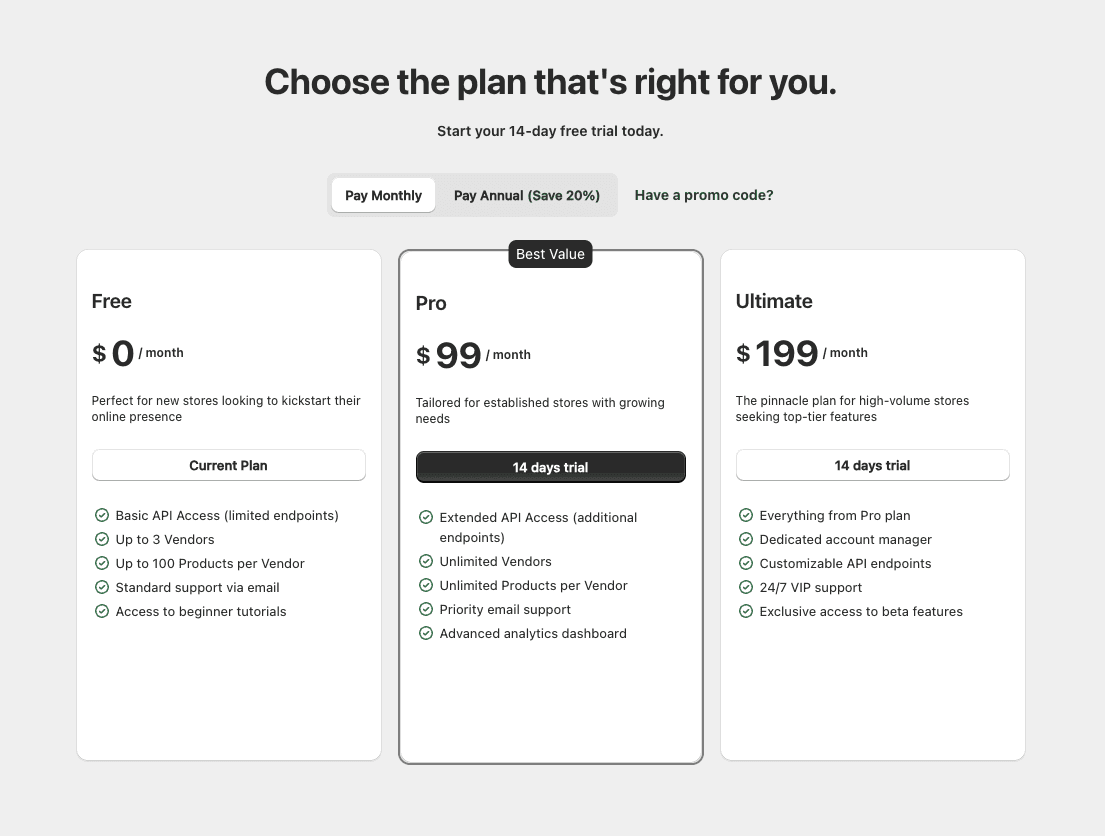Start the 14 days trial for Pro
This screenshot has height=836, width=1105.
tap(550, 467)
